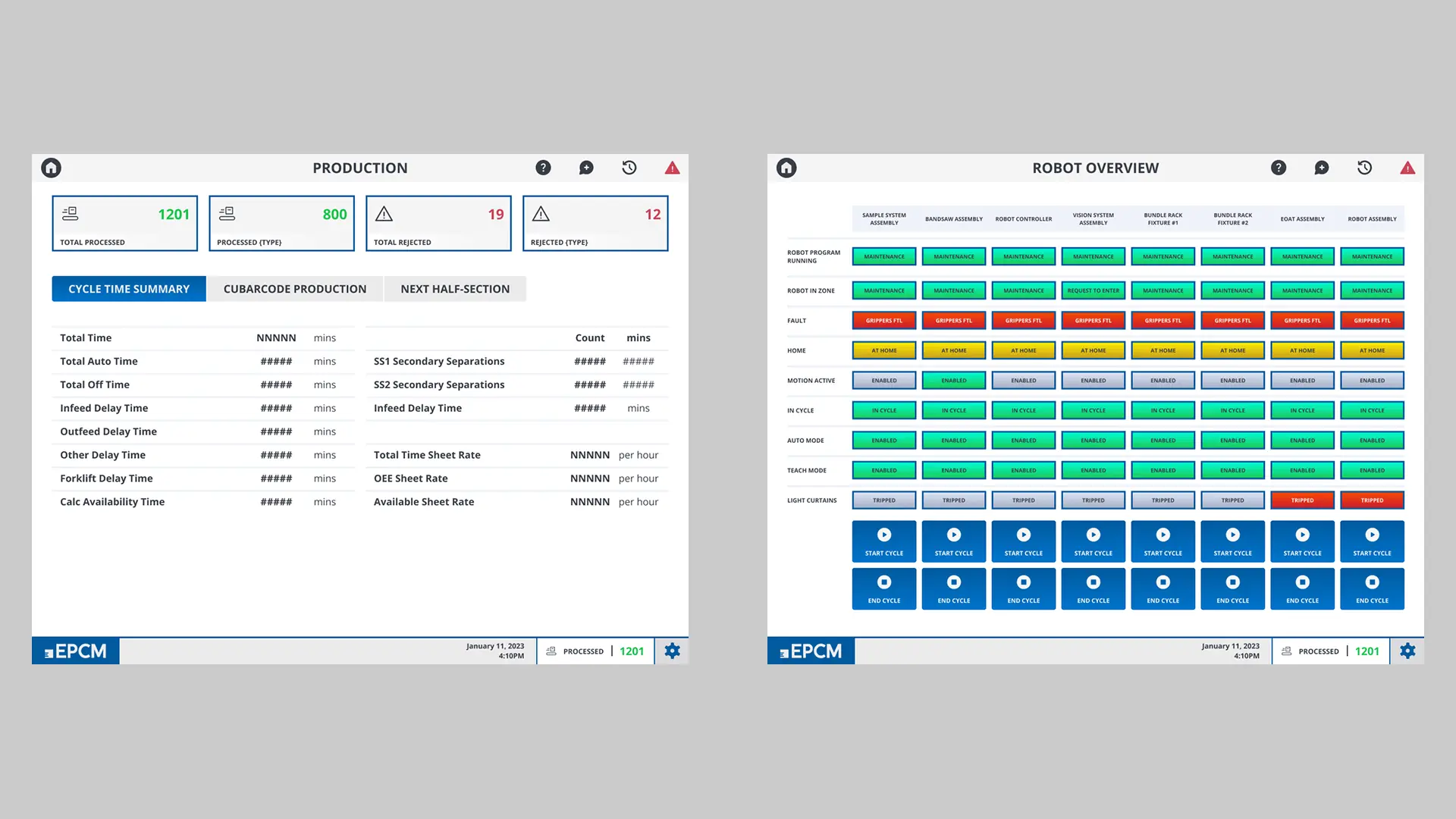This screenshot has width=1456, height=819.
Task: Open settings gear on Robot Overview footer
Action: [1407, 651]
